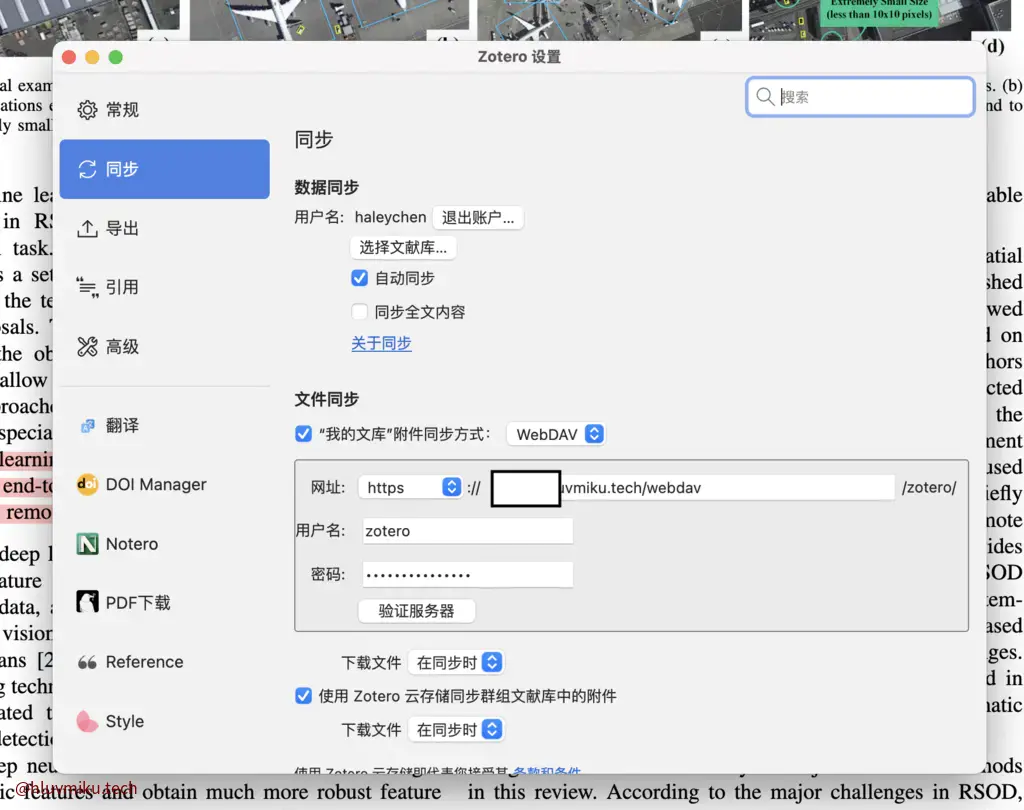This screenshot has height=810, width=1024.
Task: Open the PDF下载 plugin icon
Action: pos(88,602)
